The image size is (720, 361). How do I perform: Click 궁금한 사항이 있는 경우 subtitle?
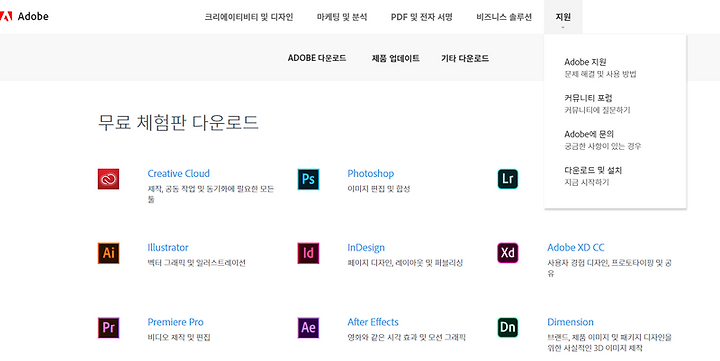tap(602, 147)
